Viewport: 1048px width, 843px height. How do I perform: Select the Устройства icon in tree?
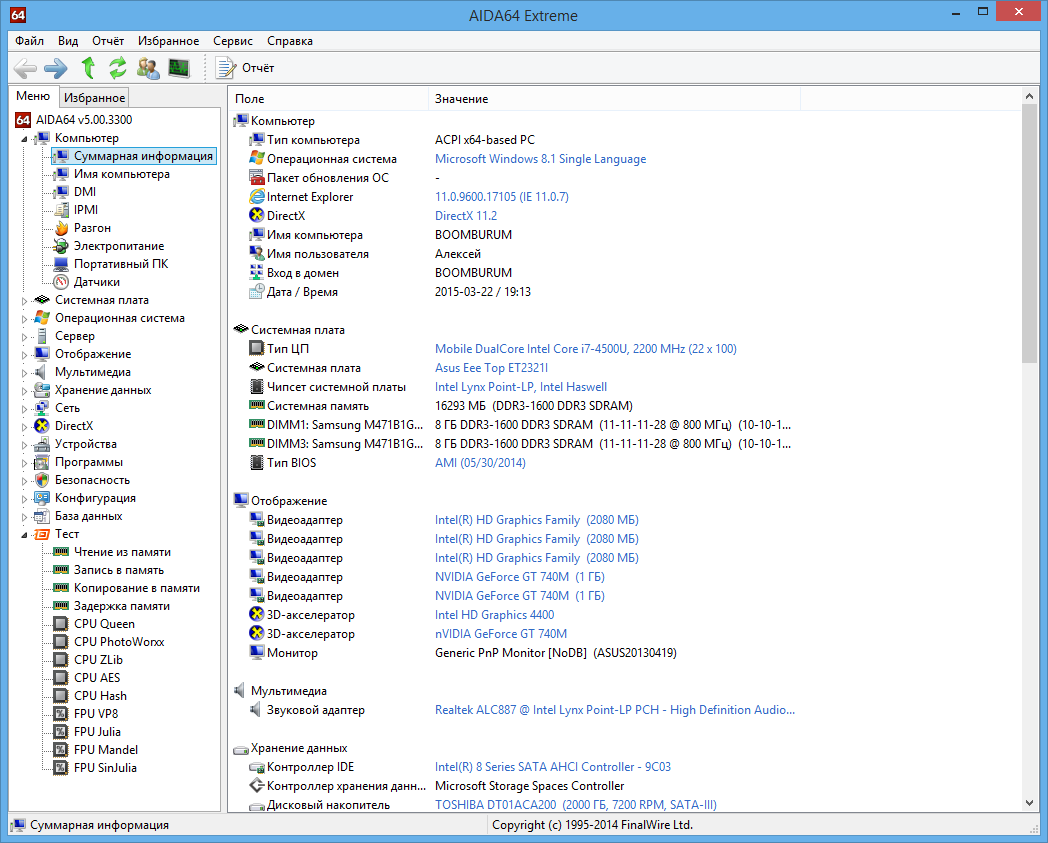[x=42, y=444]
